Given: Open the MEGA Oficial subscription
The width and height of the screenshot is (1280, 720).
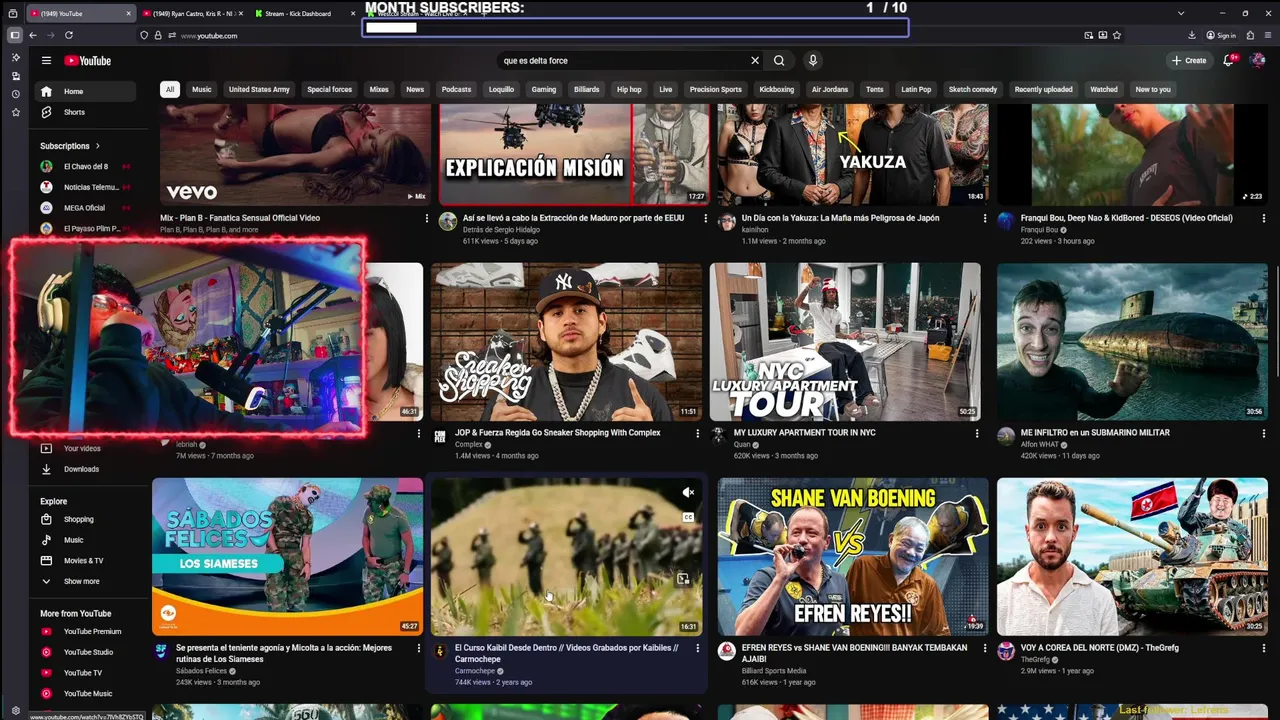Looking at the screenshot, I should point(84,208).
